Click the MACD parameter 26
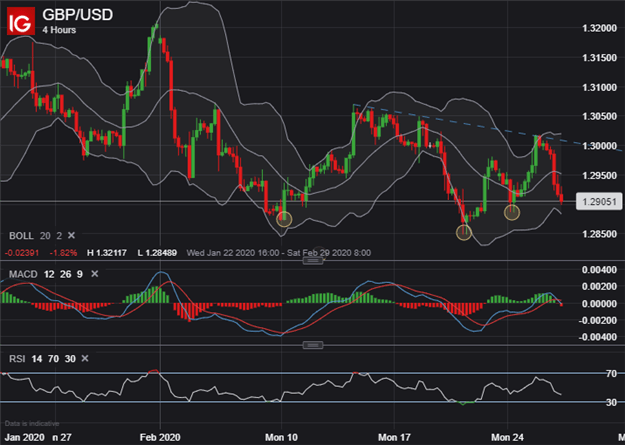Screen dimensions: 625x445 point(66,274)
